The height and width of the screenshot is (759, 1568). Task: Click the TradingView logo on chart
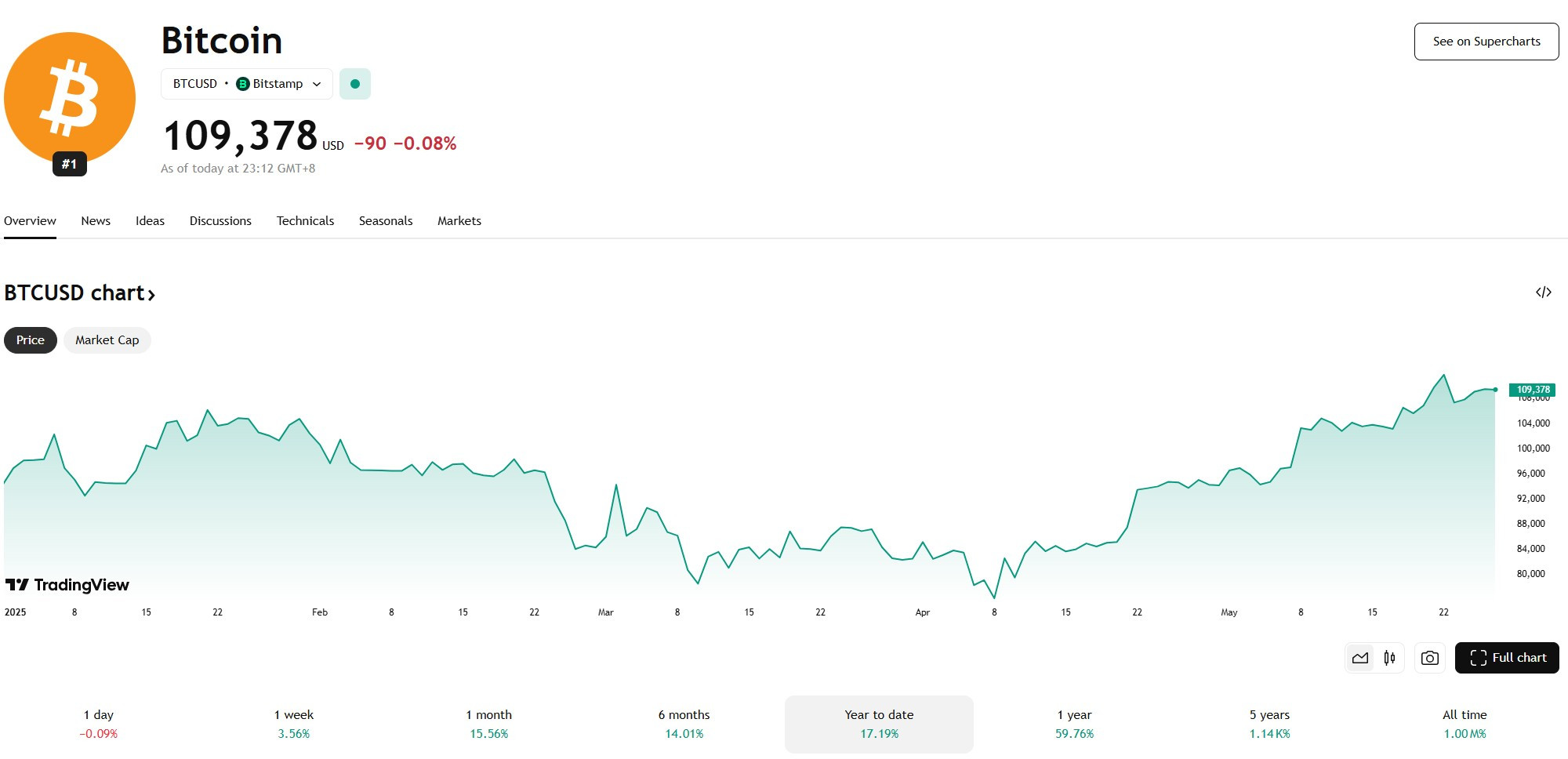[x=67, y=585]
